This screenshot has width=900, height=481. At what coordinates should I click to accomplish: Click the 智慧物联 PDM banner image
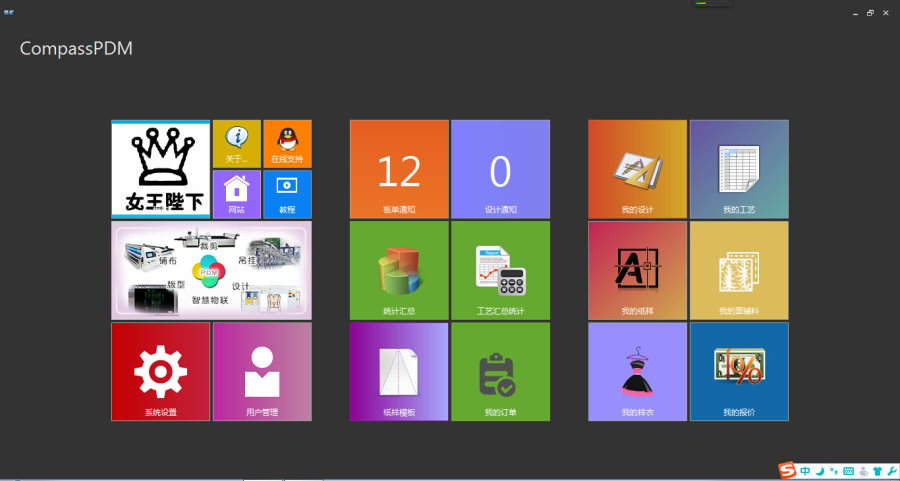tap(211, 270)
